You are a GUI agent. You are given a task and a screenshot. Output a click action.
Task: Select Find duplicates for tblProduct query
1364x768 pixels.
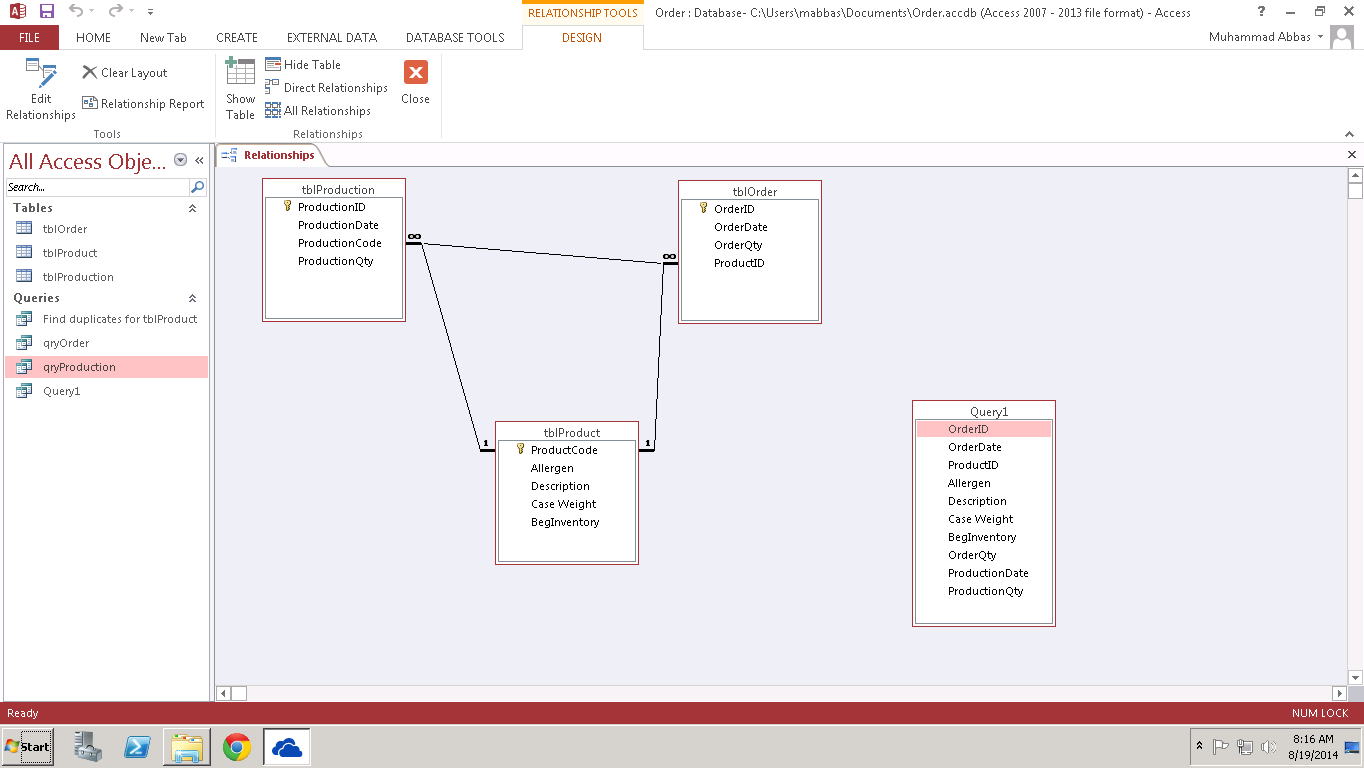(106, 319)
